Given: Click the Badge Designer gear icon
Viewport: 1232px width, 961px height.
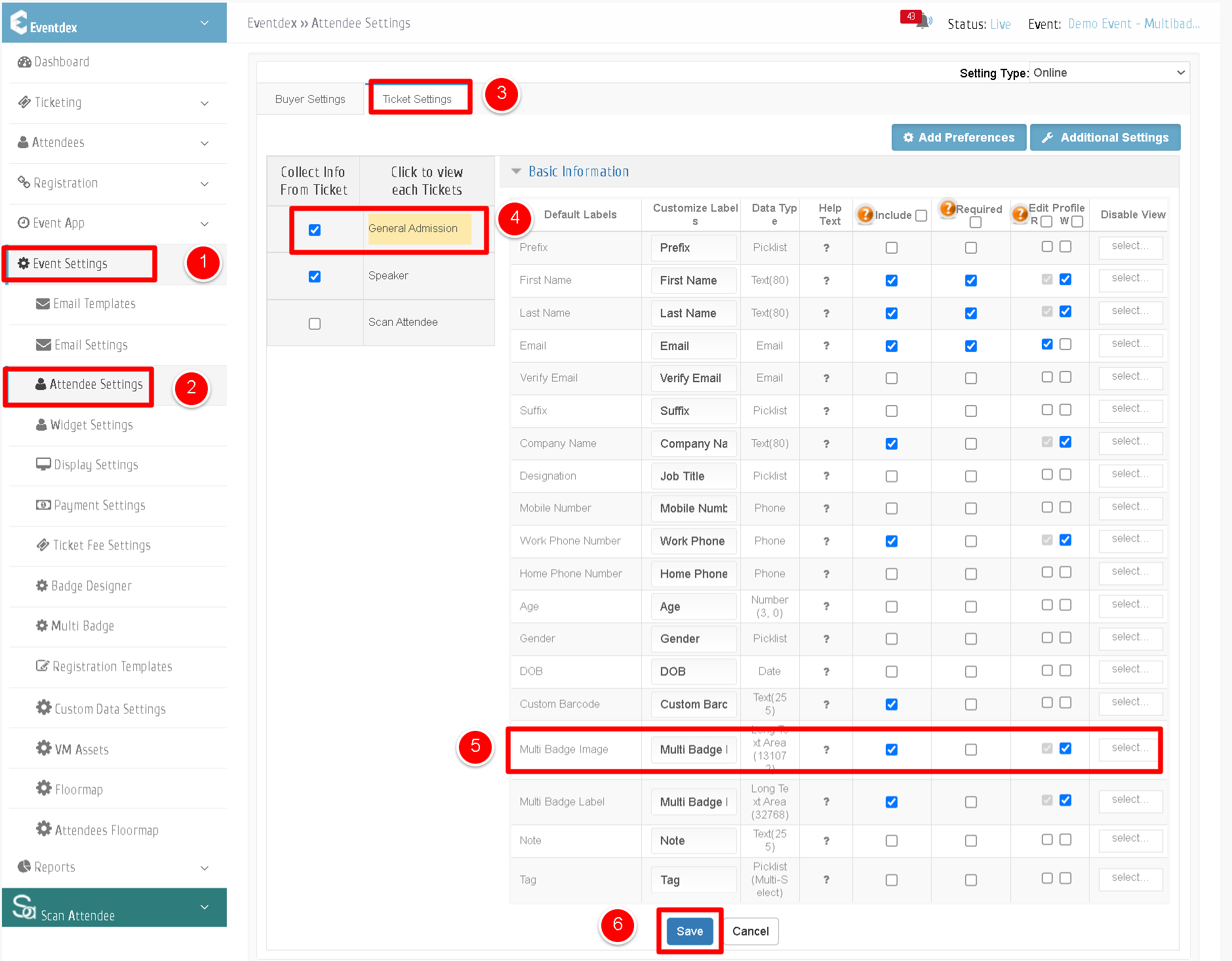Looking at the screenshot, I should click(x=42, y=585).
